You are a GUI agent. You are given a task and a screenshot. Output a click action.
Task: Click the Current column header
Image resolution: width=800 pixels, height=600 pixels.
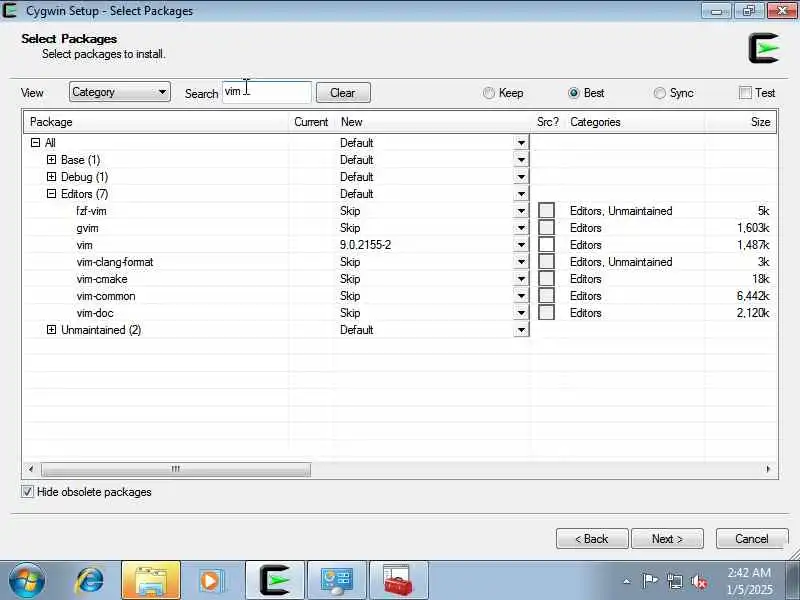311,122
